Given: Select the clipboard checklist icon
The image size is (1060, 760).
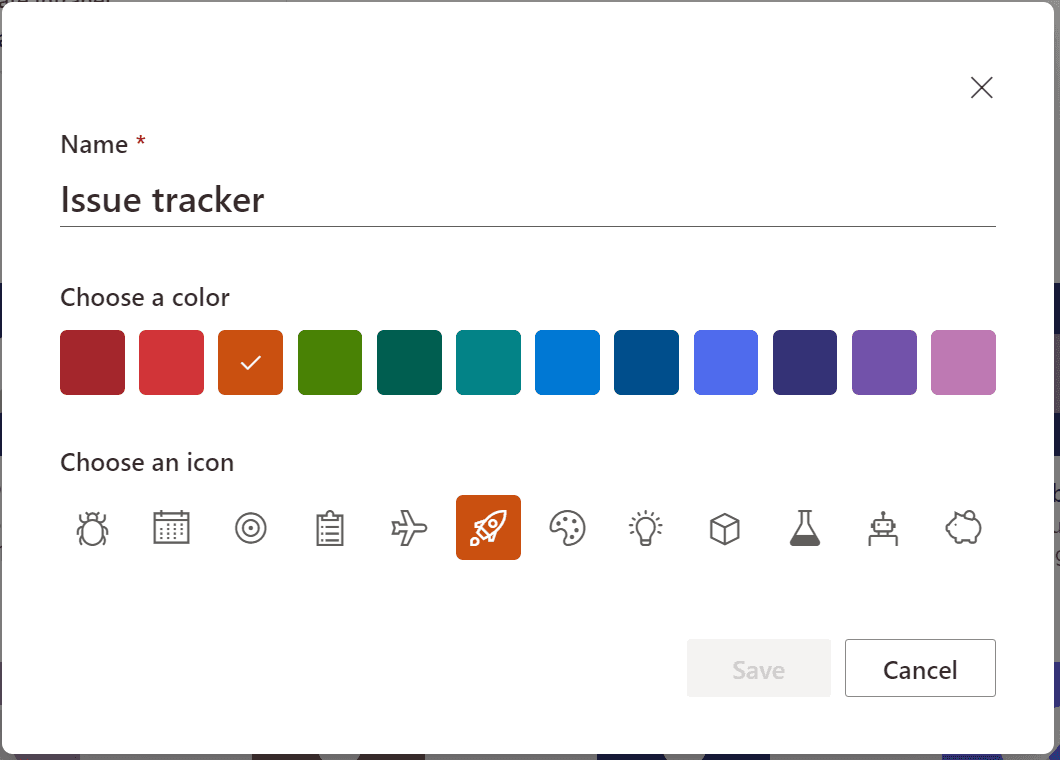Looking at the screenshot, I should [330, 527].
